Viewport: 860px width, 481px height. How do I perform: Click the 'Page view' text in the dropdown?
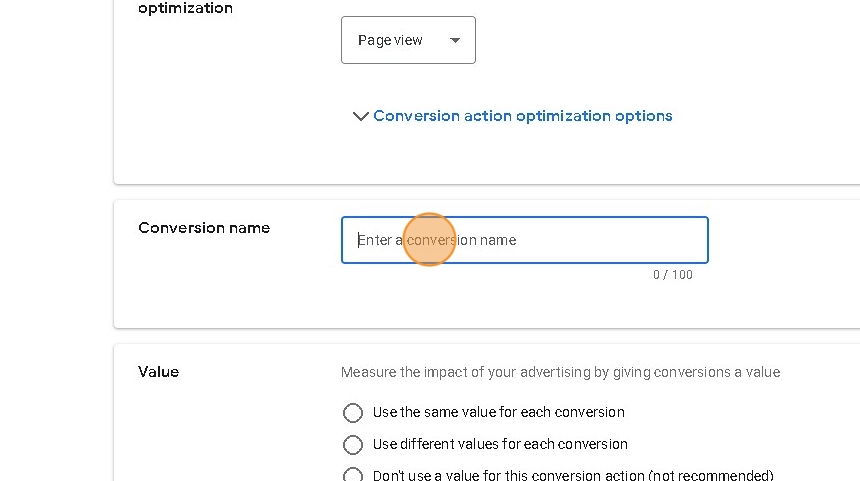(390, 40)
